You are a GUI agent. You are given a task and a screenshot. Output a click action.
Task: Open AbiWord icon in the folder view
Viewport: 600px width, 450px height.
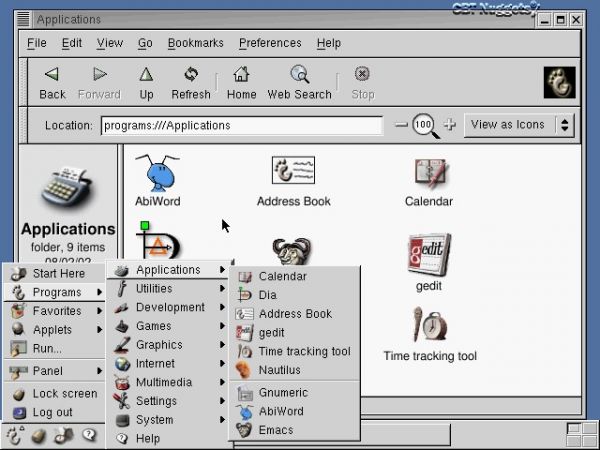158,173
